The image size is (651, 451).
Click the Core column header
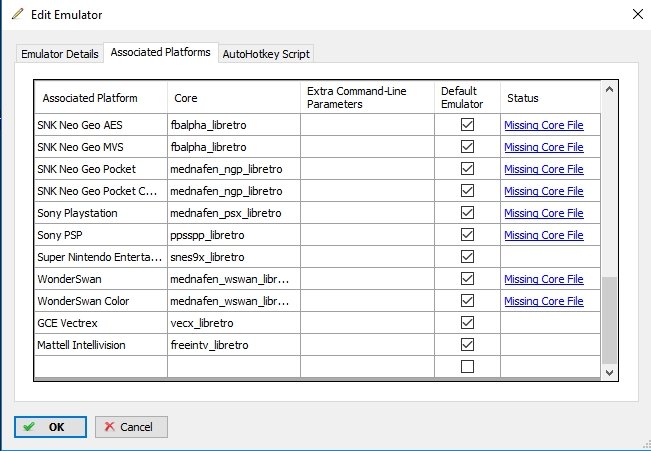pos(234,97)
